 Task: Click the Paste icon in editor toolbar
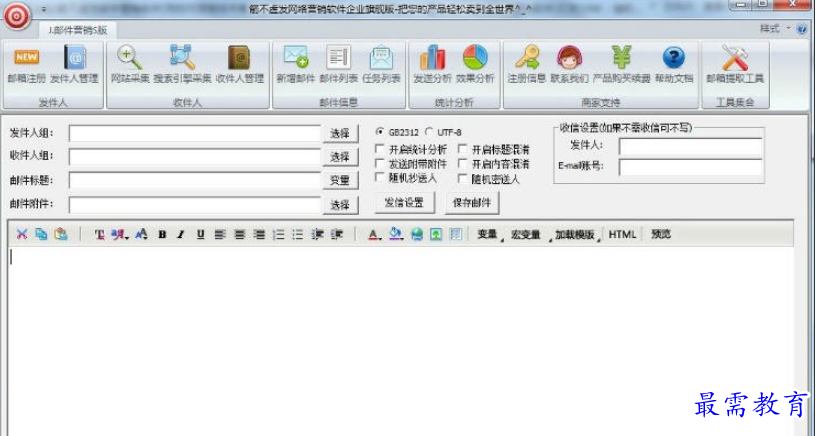(61, 234)
